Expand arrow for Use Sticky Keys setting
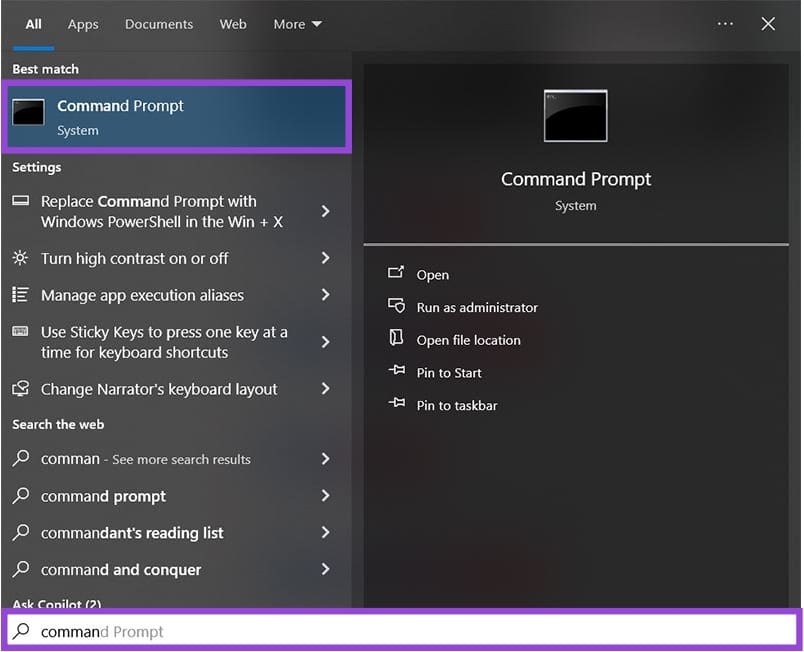The height and width of the screenshot is (652, 804). pyautogui.click(x=325, y=342)
